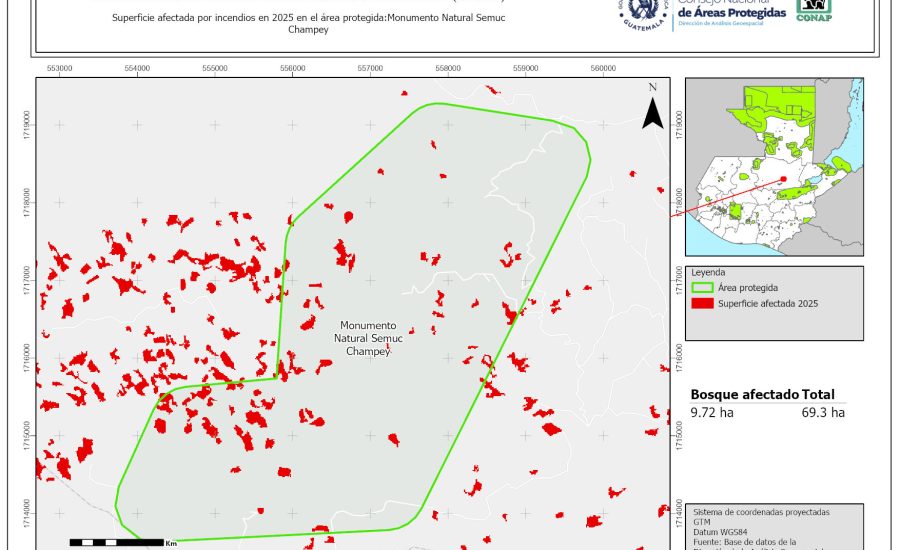This screenshot has width=900, height=550.
Task: Click the 9.72 ha forest affected value
Action: click(x=711, y=412)
